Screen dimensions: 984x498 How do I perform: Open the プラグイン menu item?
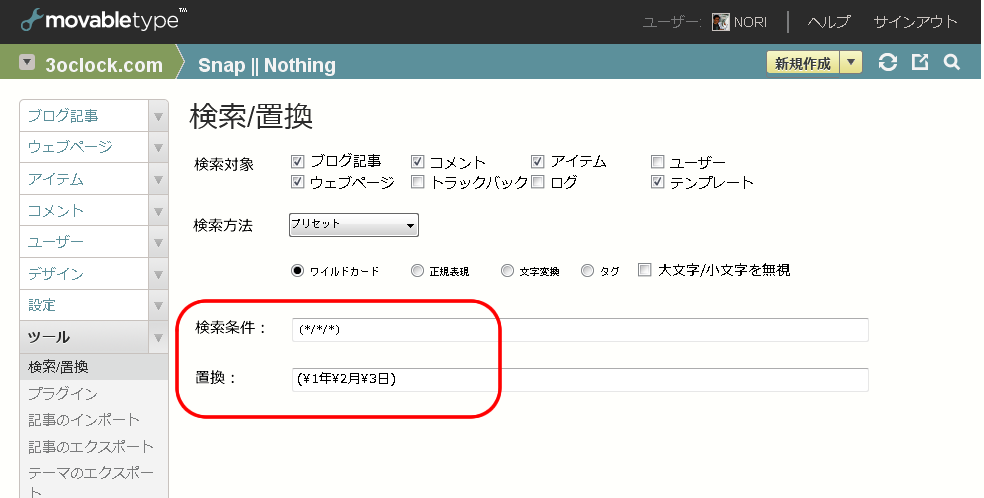coord(63,393)
